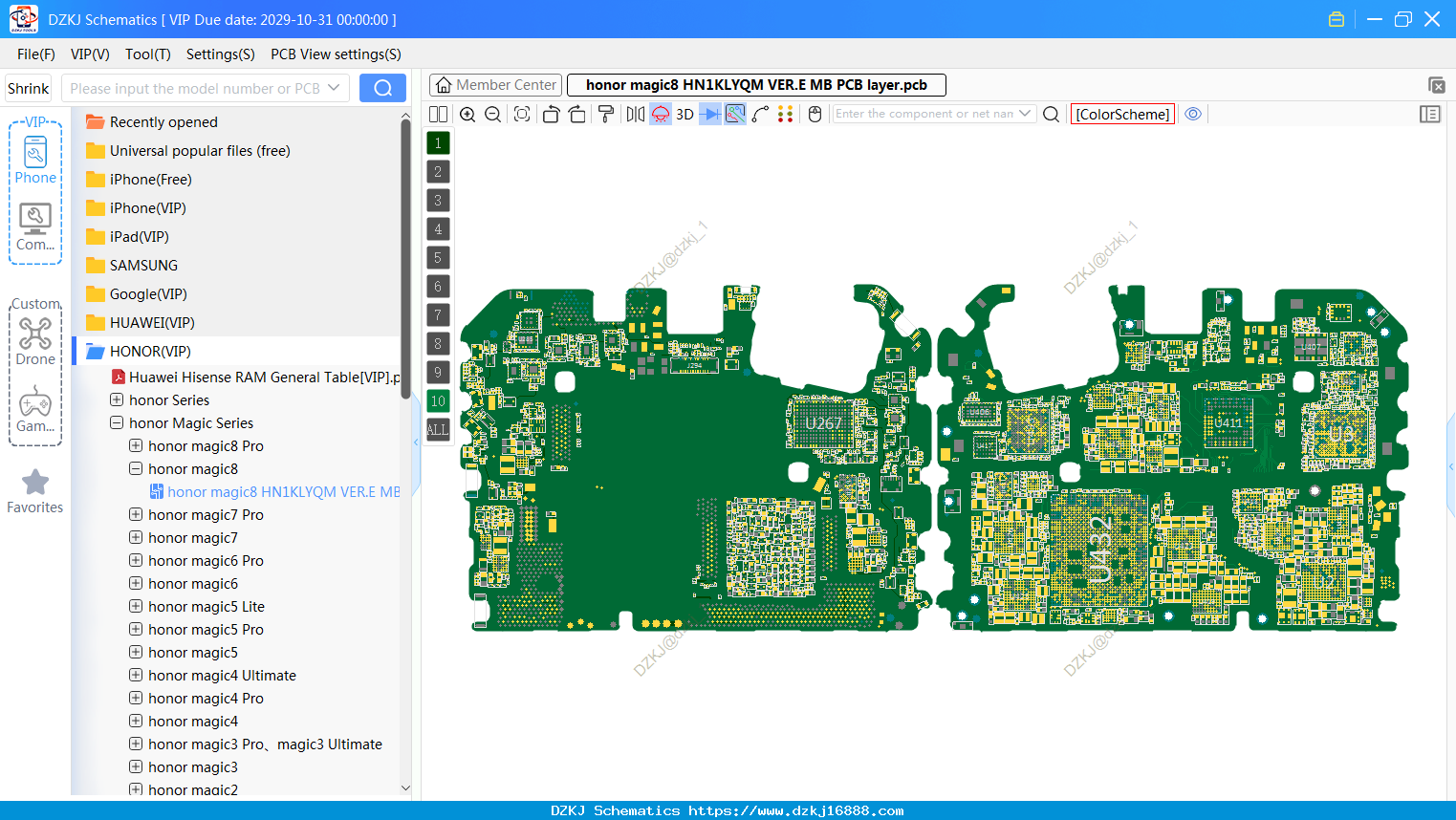Open Favorites star icon
Viewport: 1456px width, 820px height.
click(x=35, y=491)
